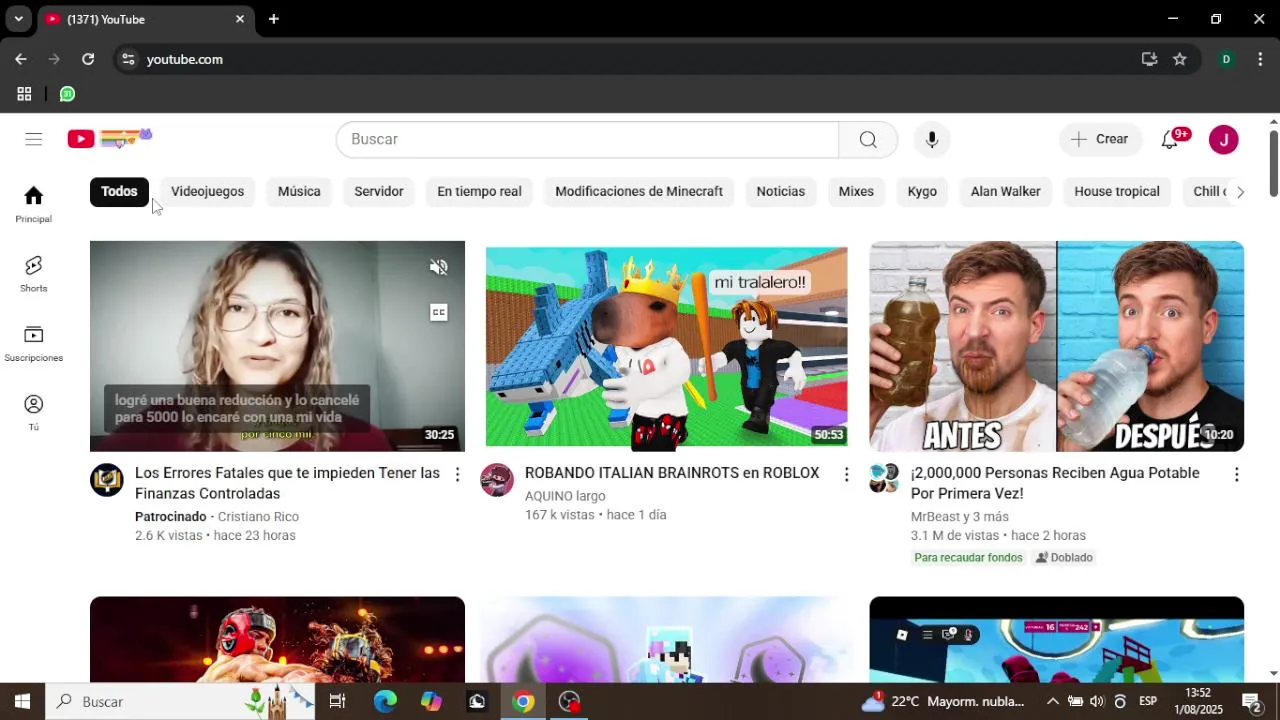Viewport: 1280px width, 720px height.
Task: Unmute the preview video sound icon
Action: (x=439, y=267)
